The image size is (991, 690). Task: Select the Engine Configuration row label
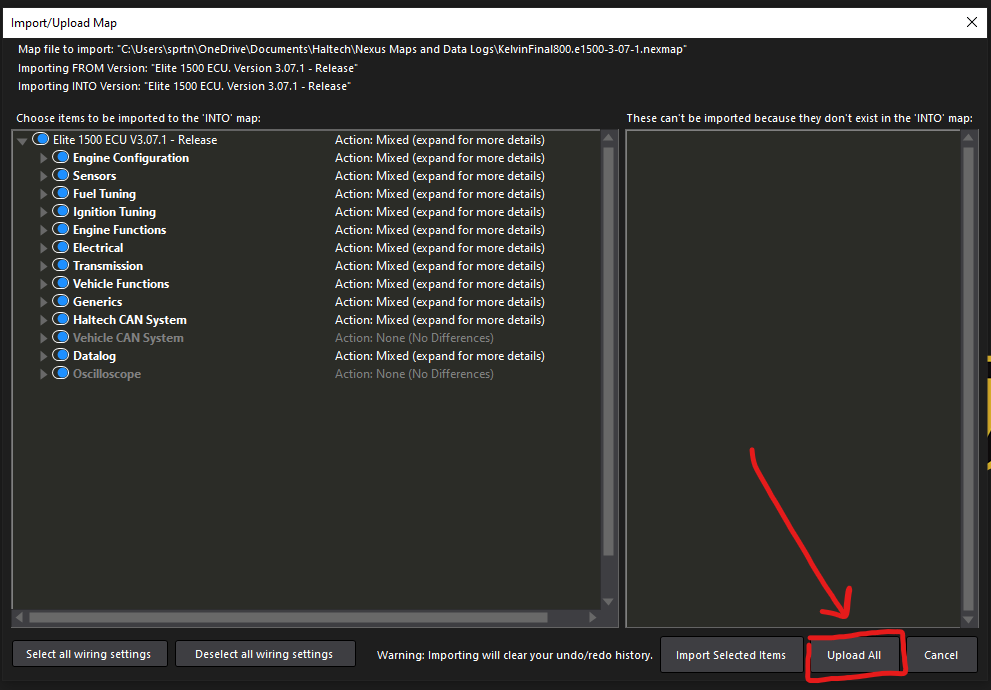coord(131,158)
